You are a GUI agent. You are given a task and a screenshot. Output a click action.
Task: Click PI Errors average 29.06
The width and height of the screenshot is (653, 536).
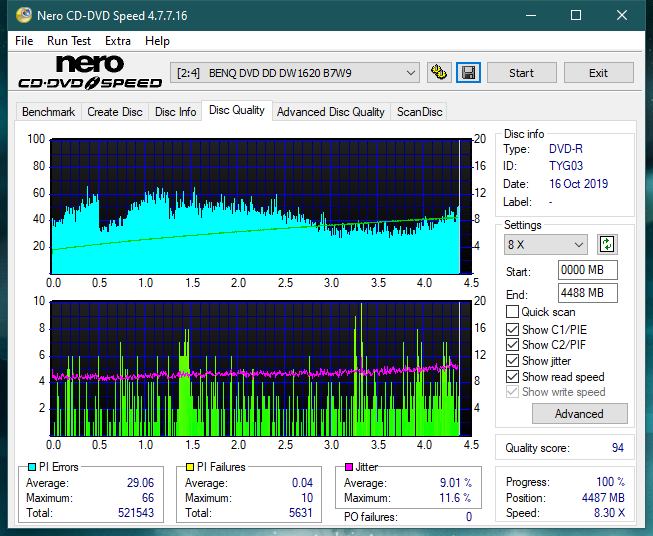pos(140,483)
